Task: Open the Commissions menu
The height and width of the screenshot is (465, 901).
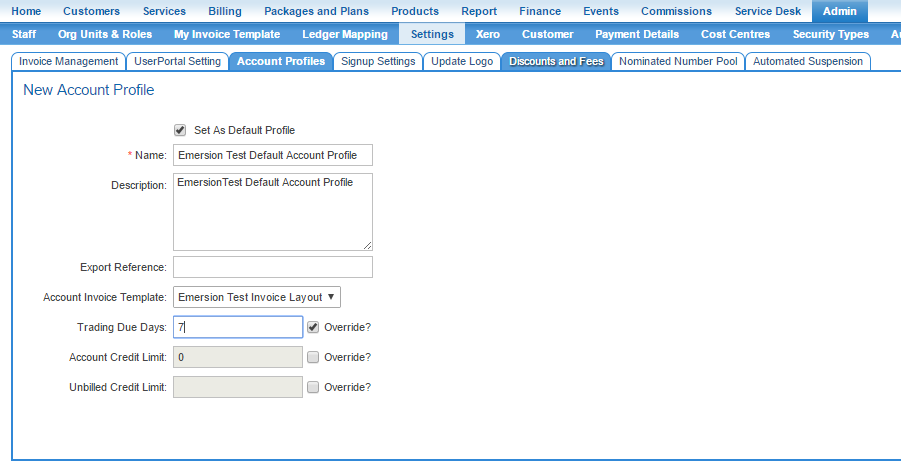Action: point(676,11)
